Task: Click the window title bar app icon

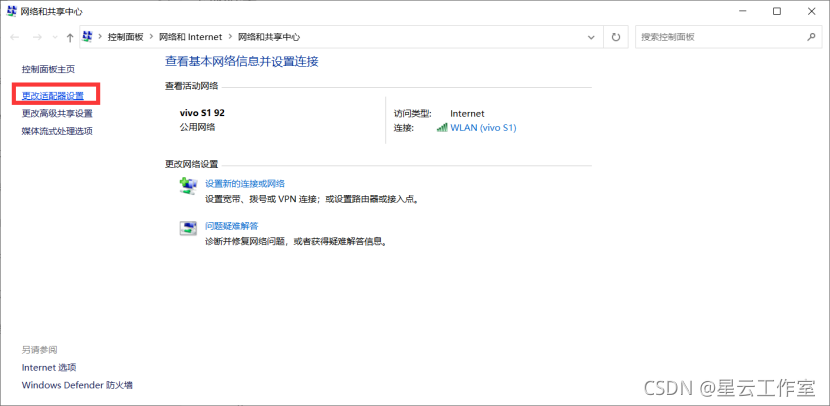Action: coord(11,11)
